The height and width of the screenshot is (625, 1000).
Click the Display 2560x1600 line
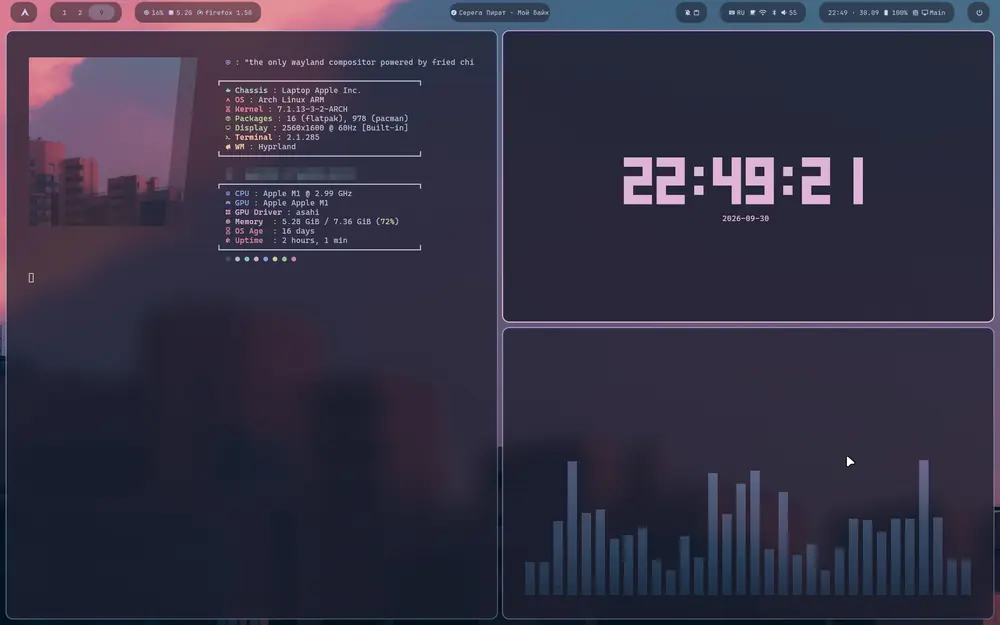316,128
